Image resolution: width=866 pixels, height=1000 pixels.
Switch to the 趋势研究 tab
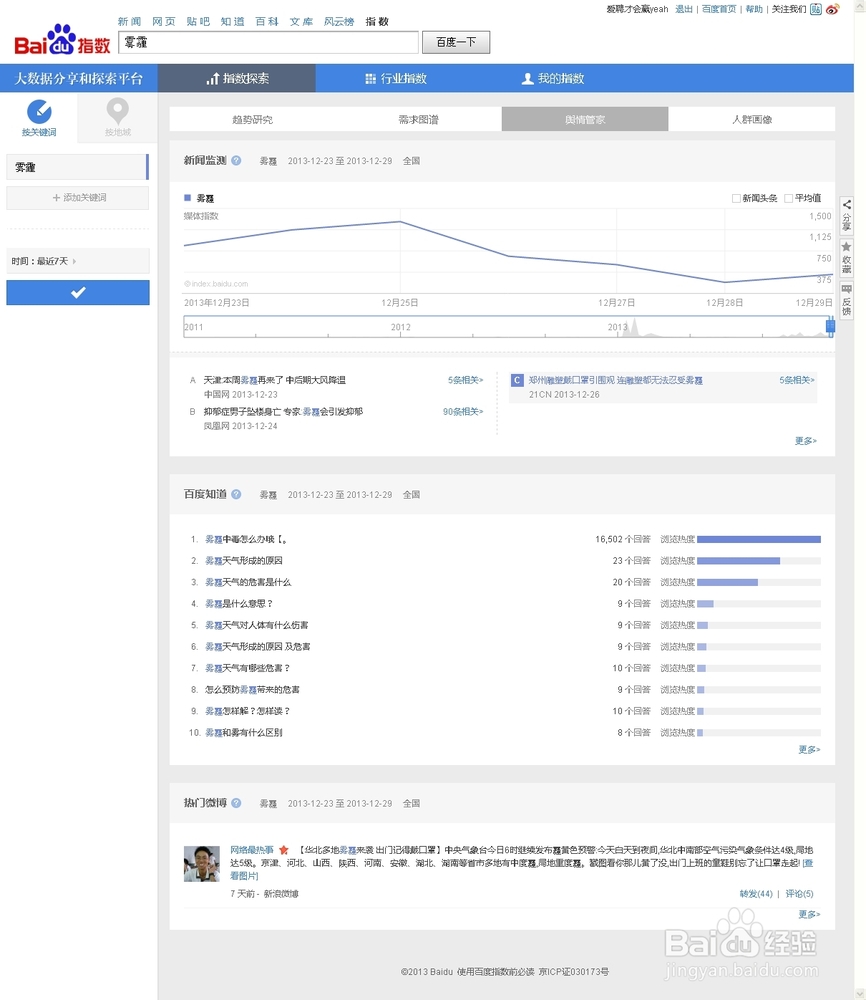pyautogui.click(x=253, y=119)
